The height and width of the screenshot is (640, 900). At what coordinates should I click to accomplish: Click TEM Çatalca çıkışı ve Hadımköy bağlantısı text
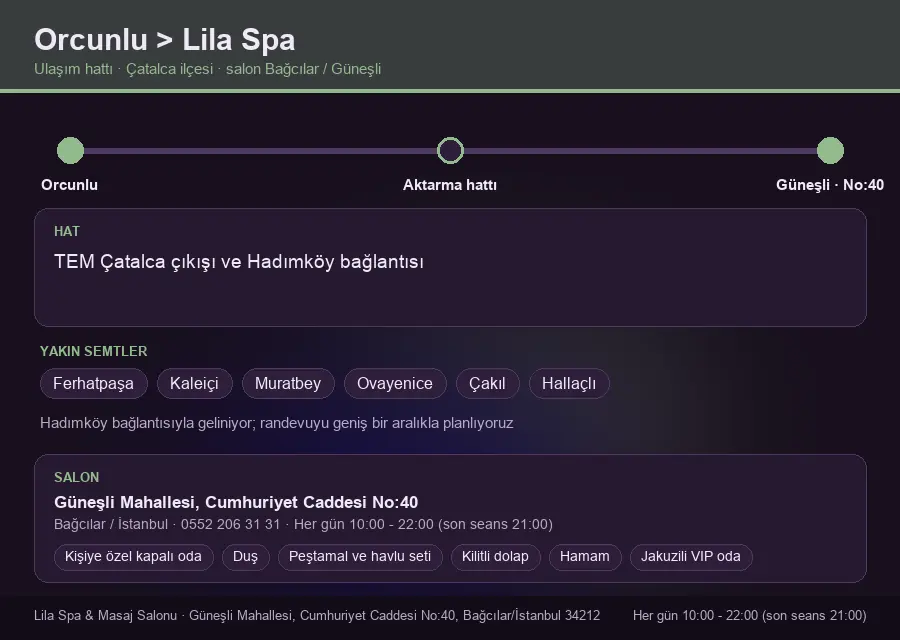click(239, 262)
